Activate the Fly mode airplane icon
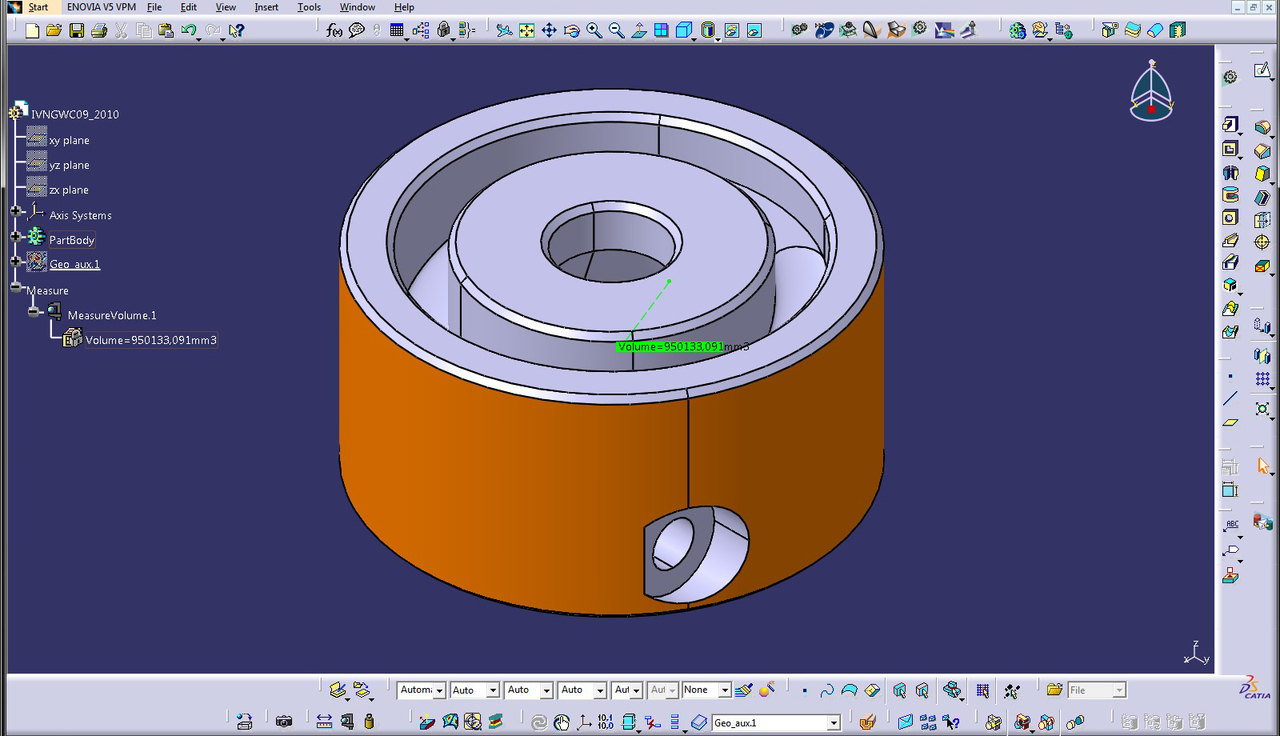 pyautogui.click(x=504, y=31)
